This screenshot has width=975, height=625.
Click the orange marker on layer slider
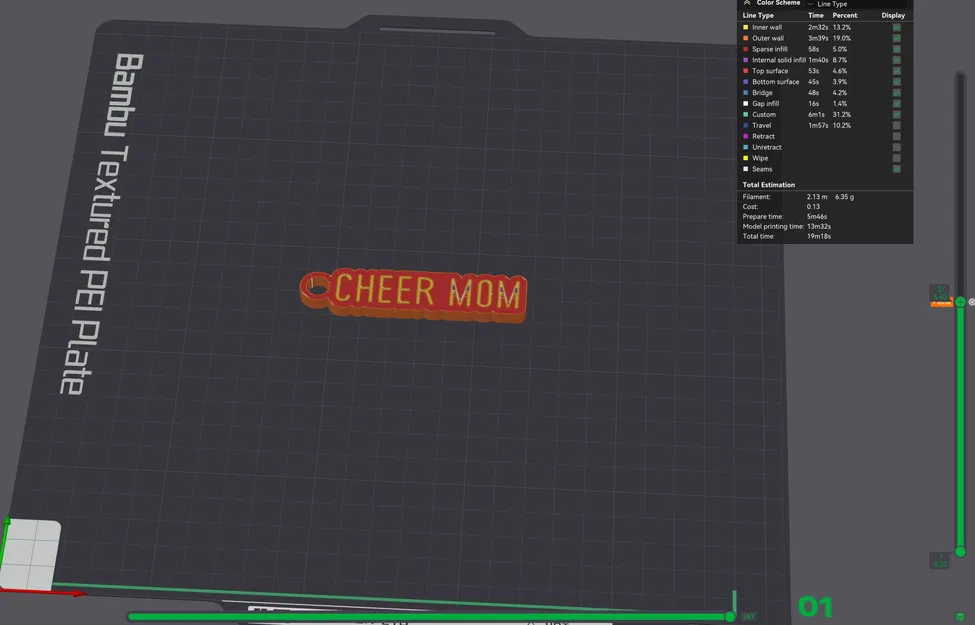pyautogui.click(x=941, y=303)
